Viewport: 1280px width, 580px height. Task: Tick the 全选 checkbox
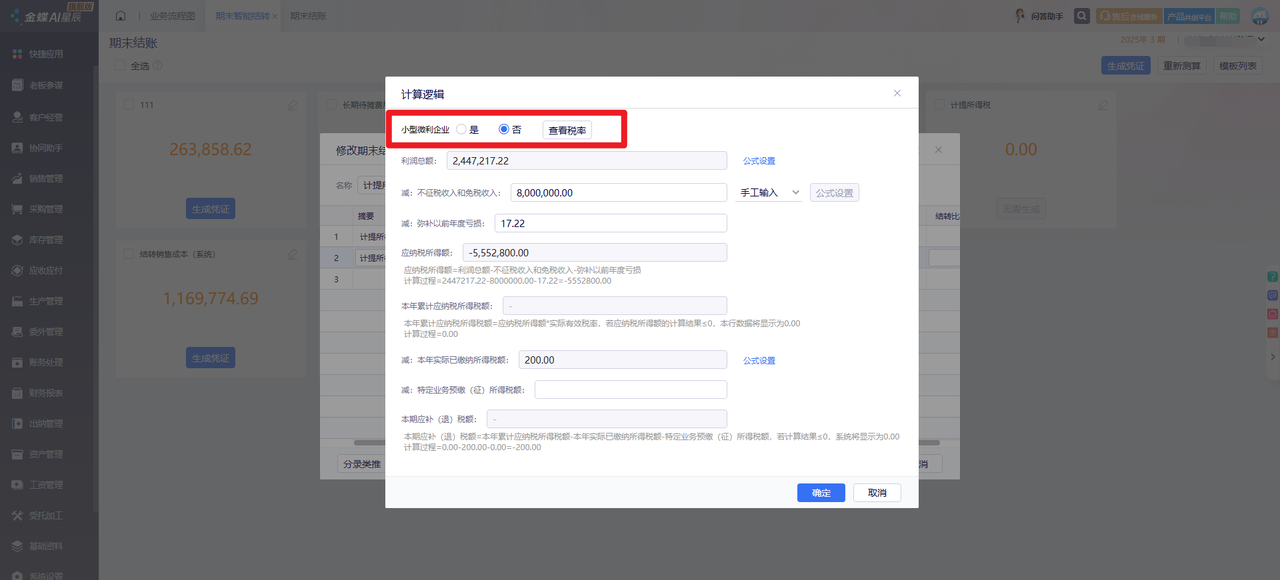120,66
